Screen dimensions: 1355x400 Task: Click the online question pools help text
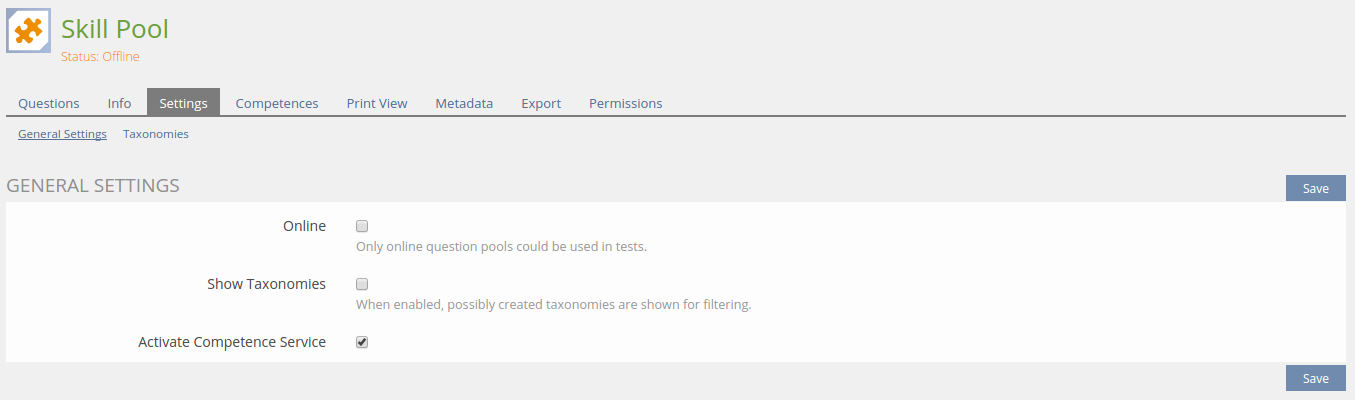point(501,246)
